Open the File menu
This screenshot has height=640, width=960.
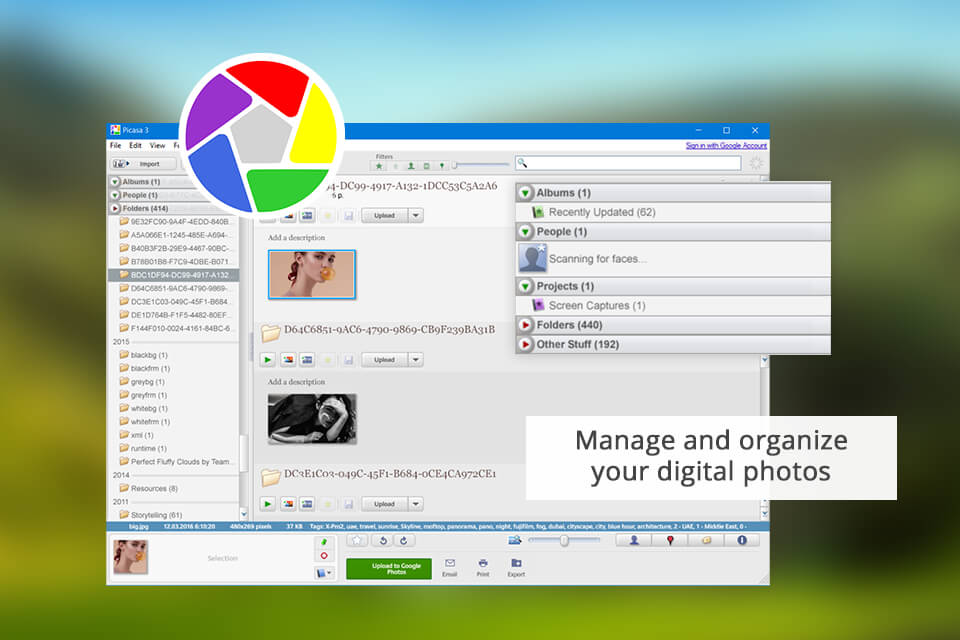pos(116,146)
